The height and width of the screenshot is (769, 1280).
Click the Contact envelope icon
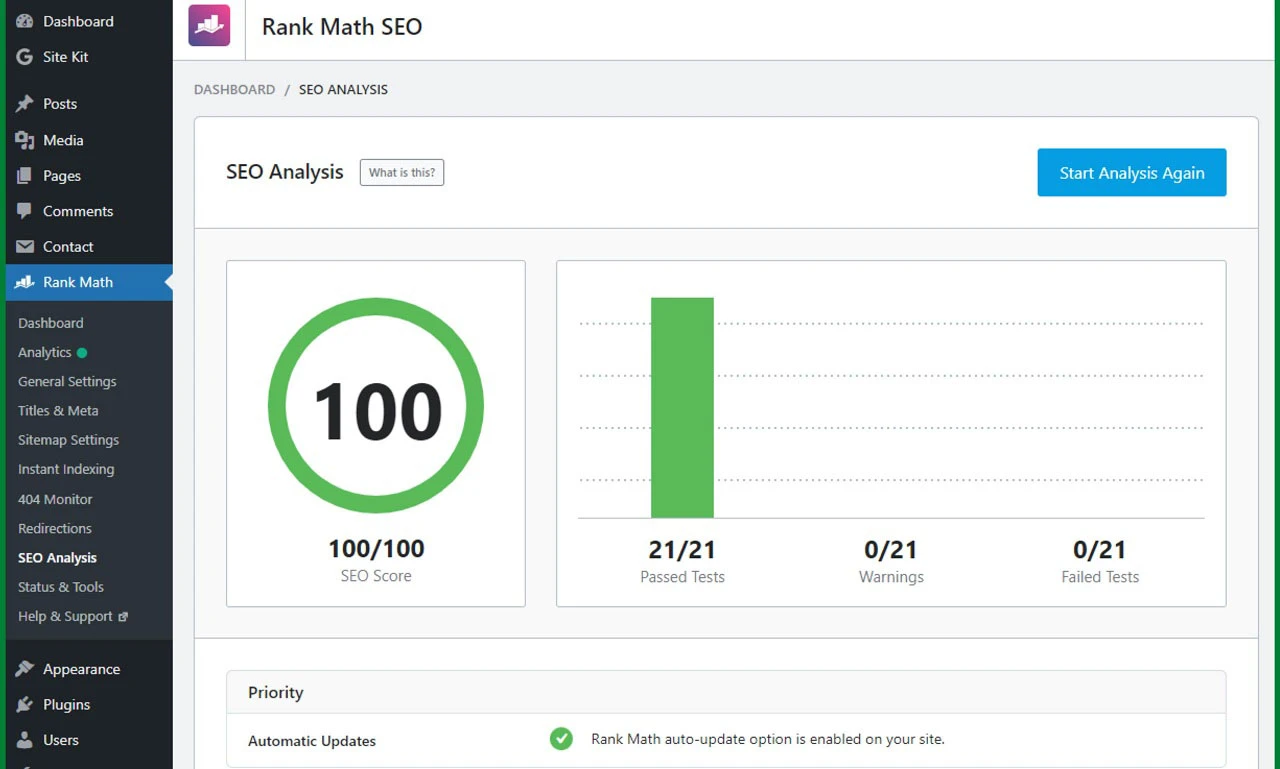[x=25, y=247]
